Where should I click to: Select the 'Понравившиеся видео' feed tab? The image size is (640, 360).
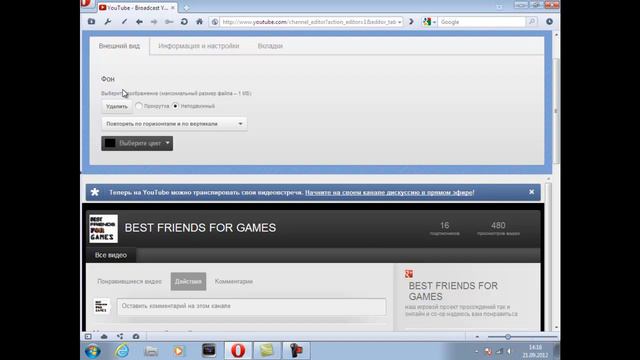129,282
